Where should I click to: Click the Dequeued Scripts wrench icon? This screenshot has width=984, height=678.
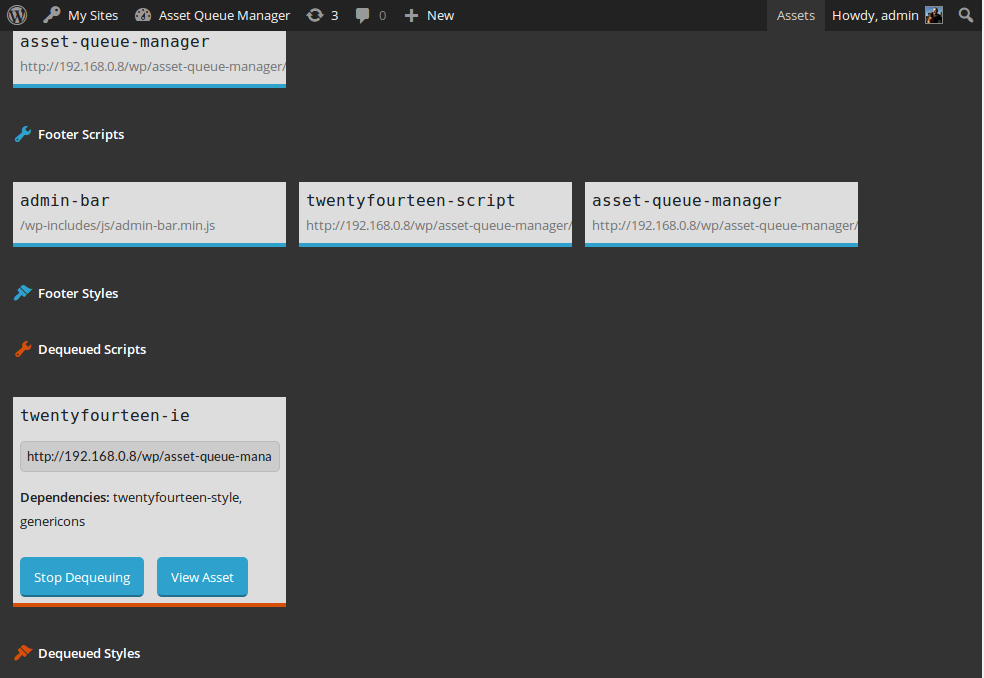pos(23,349)
